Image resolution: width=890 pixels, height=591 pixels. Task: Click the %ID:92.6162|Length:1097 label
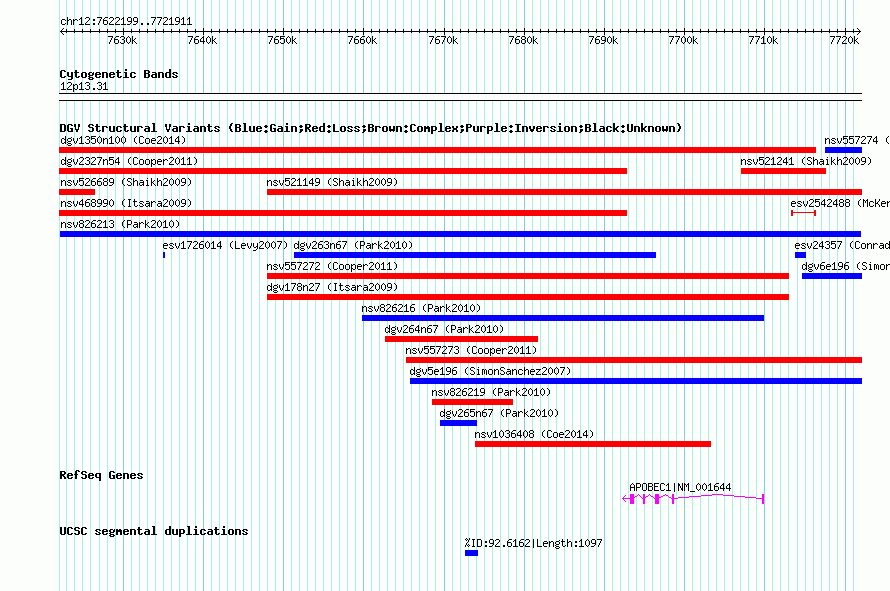[534, 543]
